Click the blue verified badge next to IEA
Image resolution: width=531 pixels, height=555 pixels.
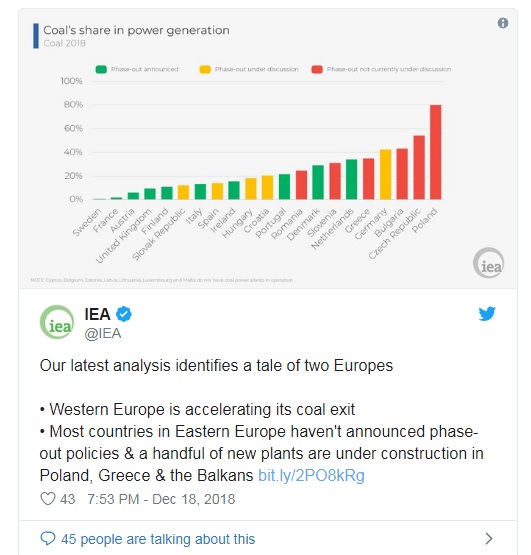coord(124,314)
